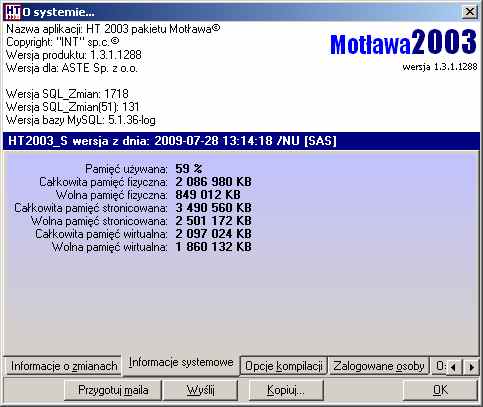Click the Nazwa aplikacji line
483x407 pixels.
pyautogui.click(x=113, y=29)
